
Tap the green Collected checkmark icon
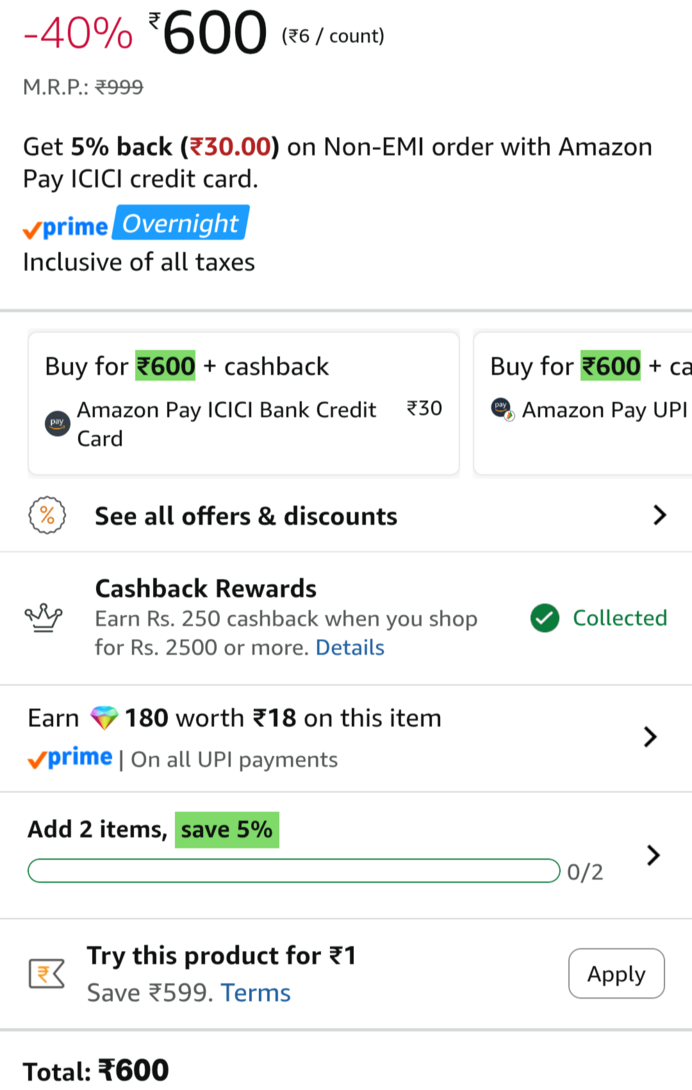pyautogui.click(x=545, y=618)
